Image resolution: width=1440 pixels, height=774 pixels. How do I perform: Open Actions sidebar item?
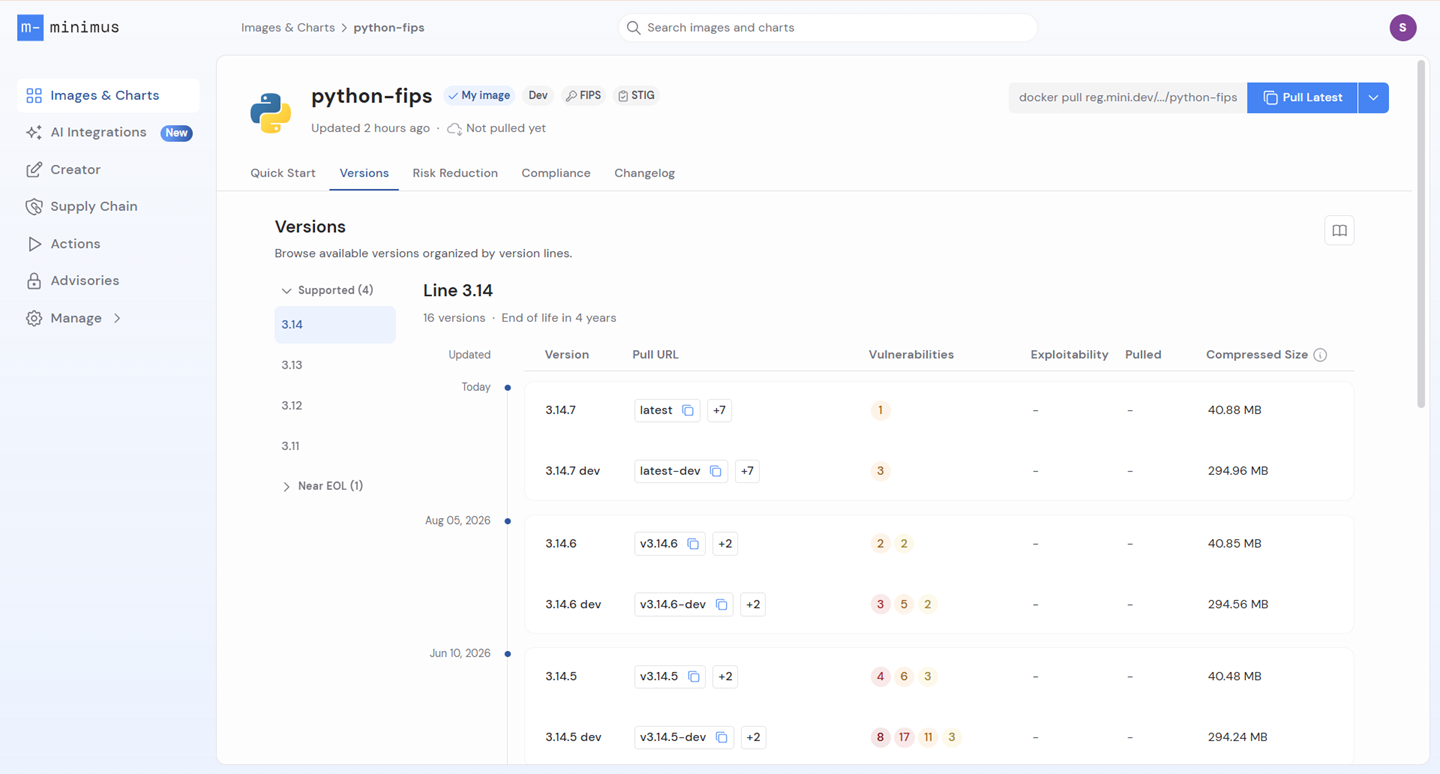coord(108,244)
